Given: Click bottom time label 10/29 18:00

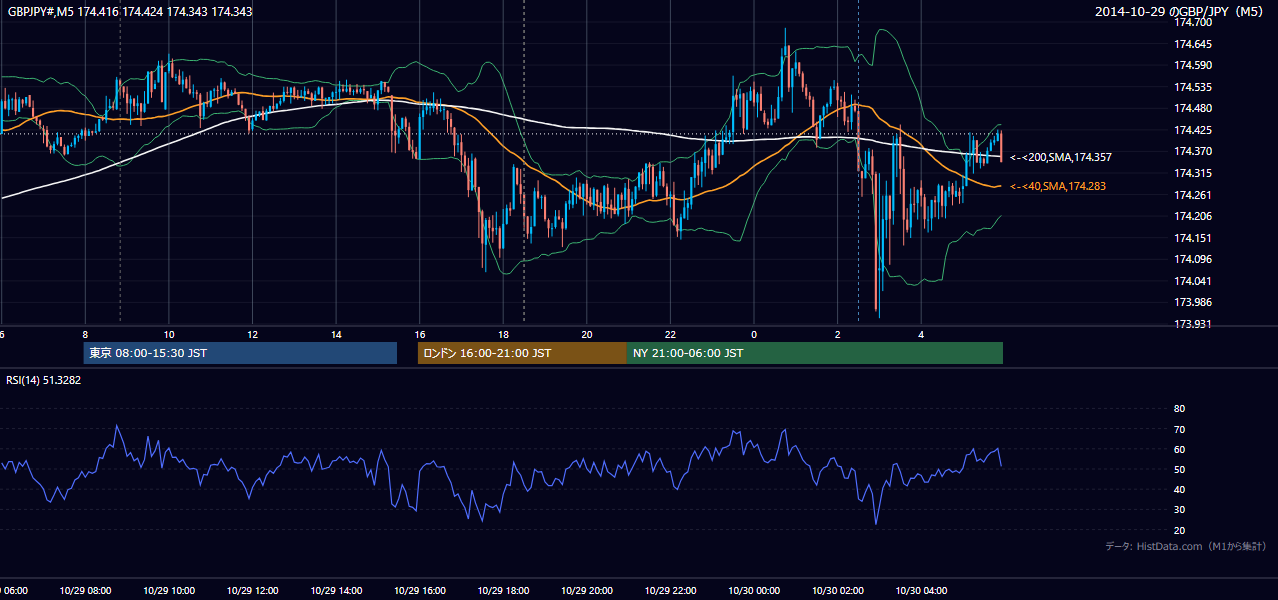Looking at the screenshot, I should pyautogui.click(x=503, y=591).
